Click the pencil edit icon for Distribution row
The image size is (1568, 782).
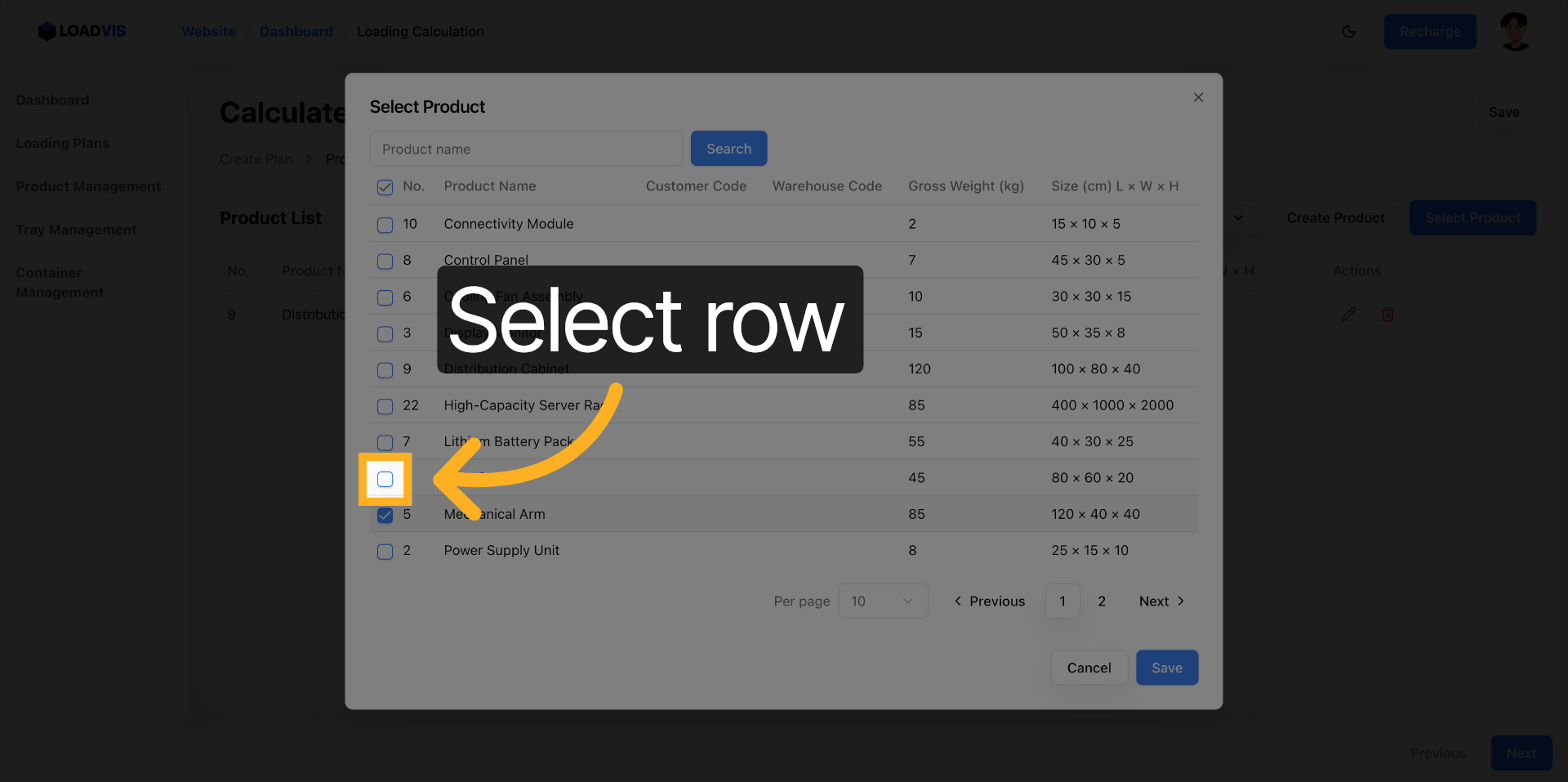click(1348, 315)
